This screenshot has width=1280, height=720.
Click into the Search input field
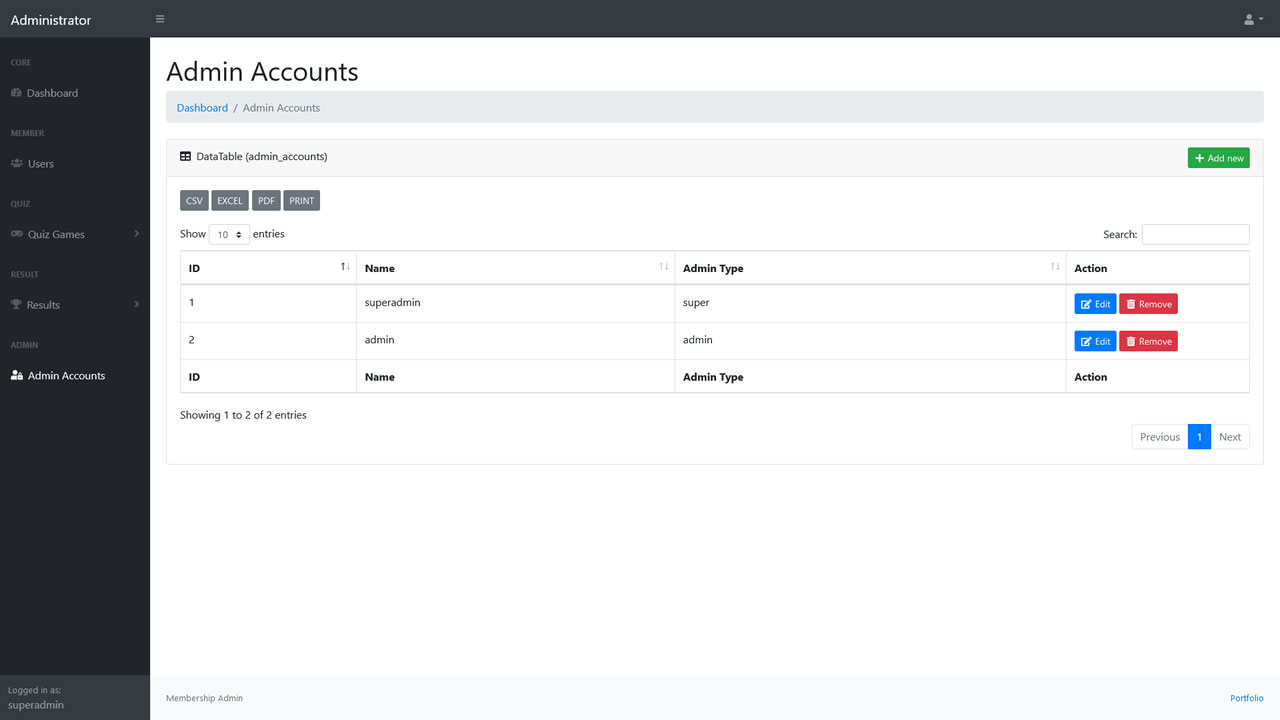click(1195, 234)
